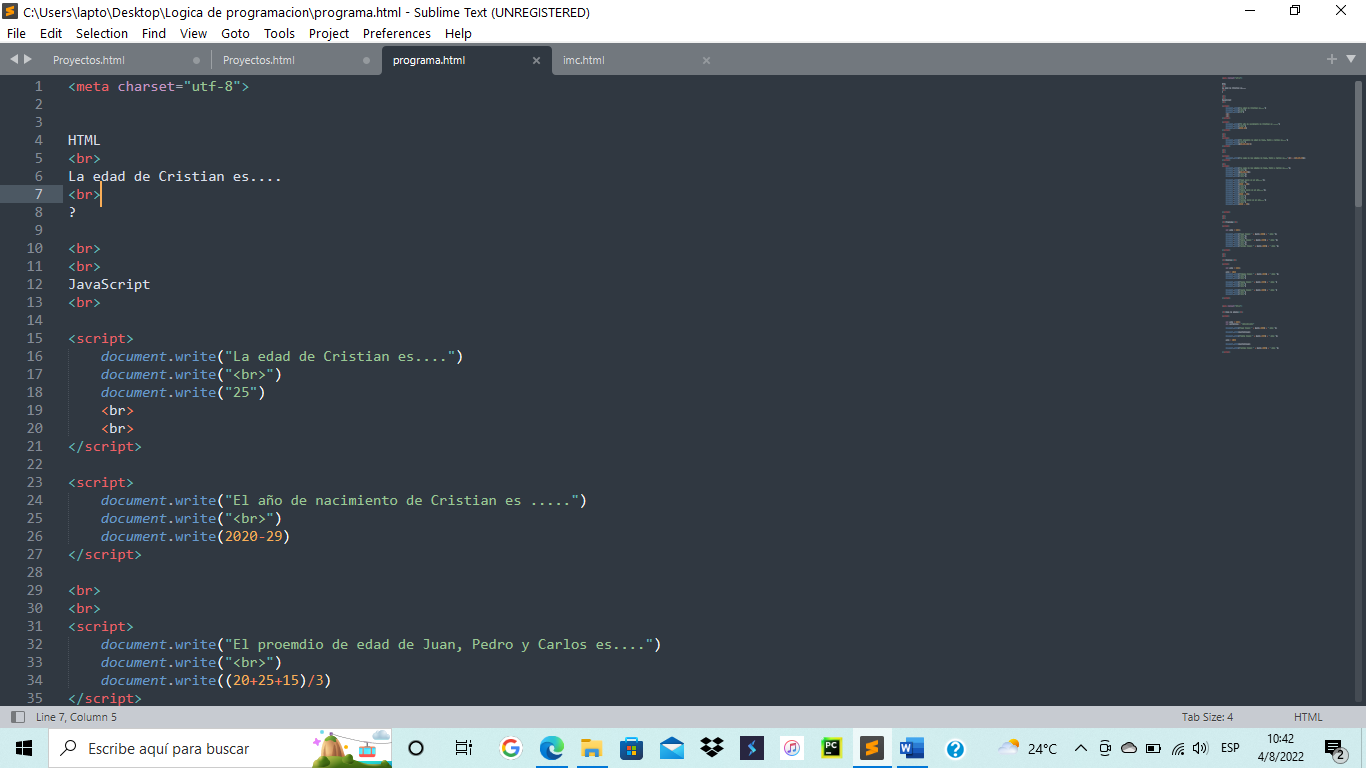
Task: Open the dark blue S app on the taskbar
Action: click(751, 748)
